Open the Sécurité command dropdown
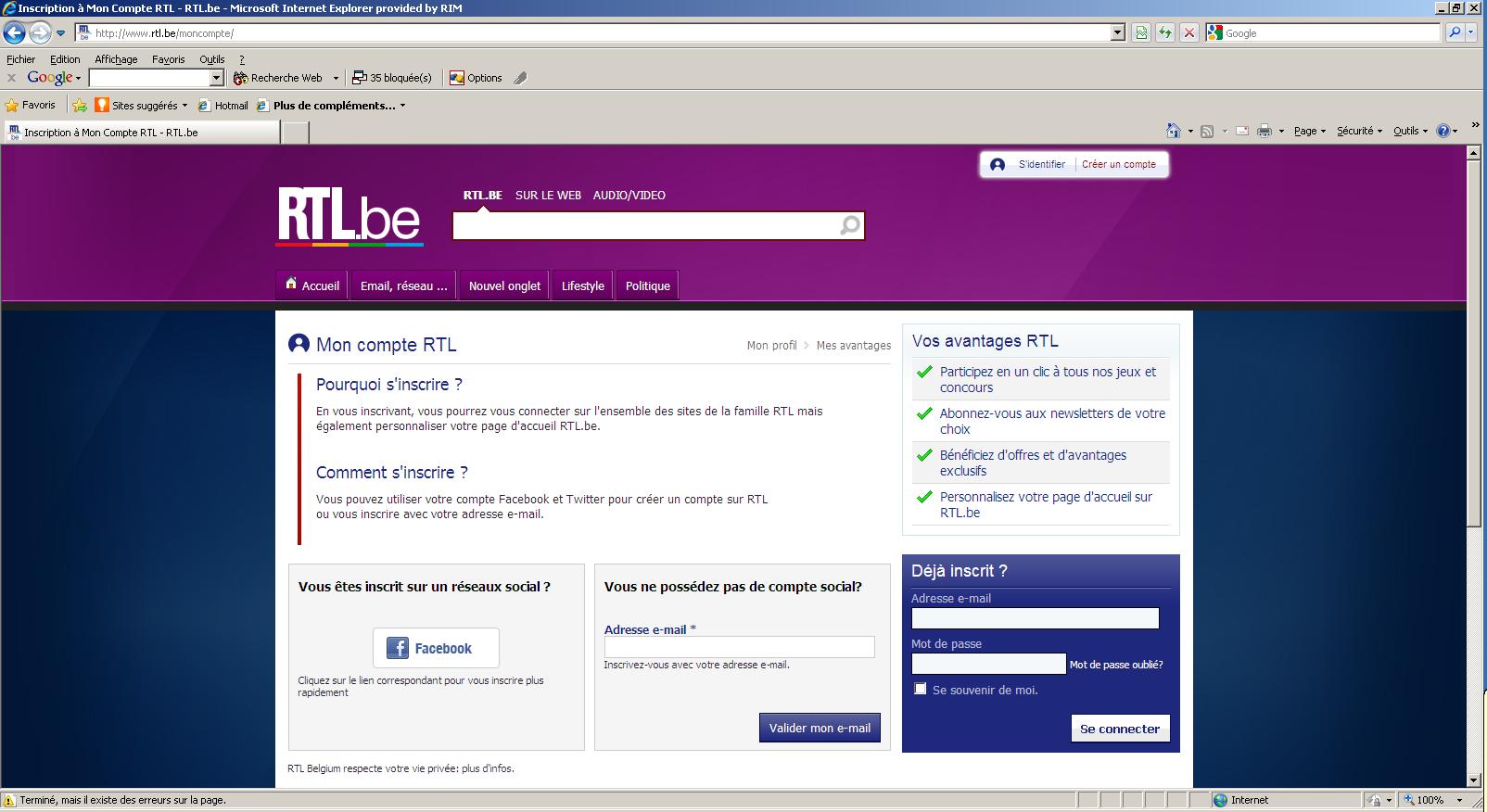1487x812 pixels. pos(1359,131)
